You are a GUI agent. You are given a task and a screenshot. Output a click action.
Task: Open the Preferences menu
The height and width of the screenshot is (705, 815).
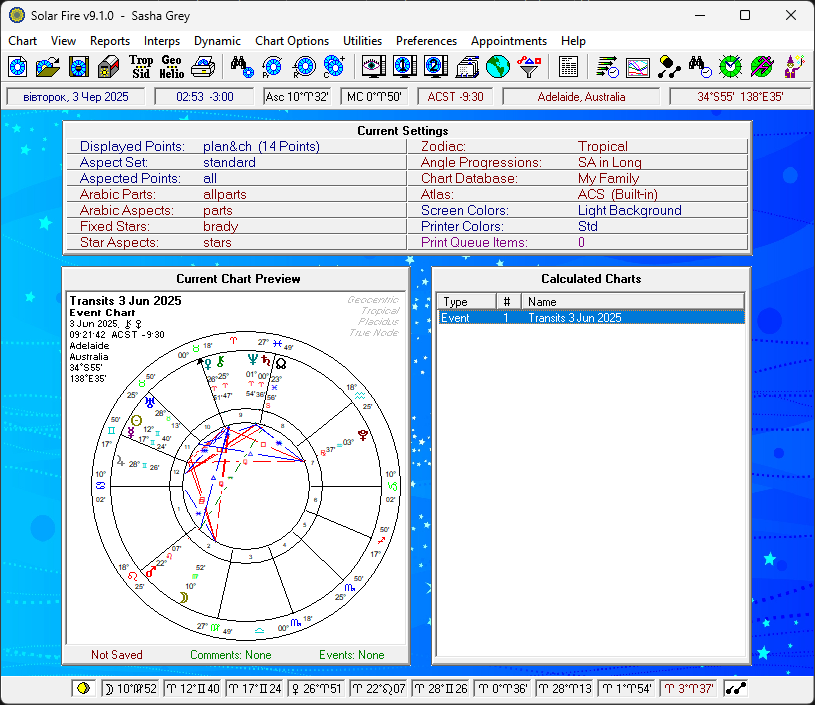426,41
